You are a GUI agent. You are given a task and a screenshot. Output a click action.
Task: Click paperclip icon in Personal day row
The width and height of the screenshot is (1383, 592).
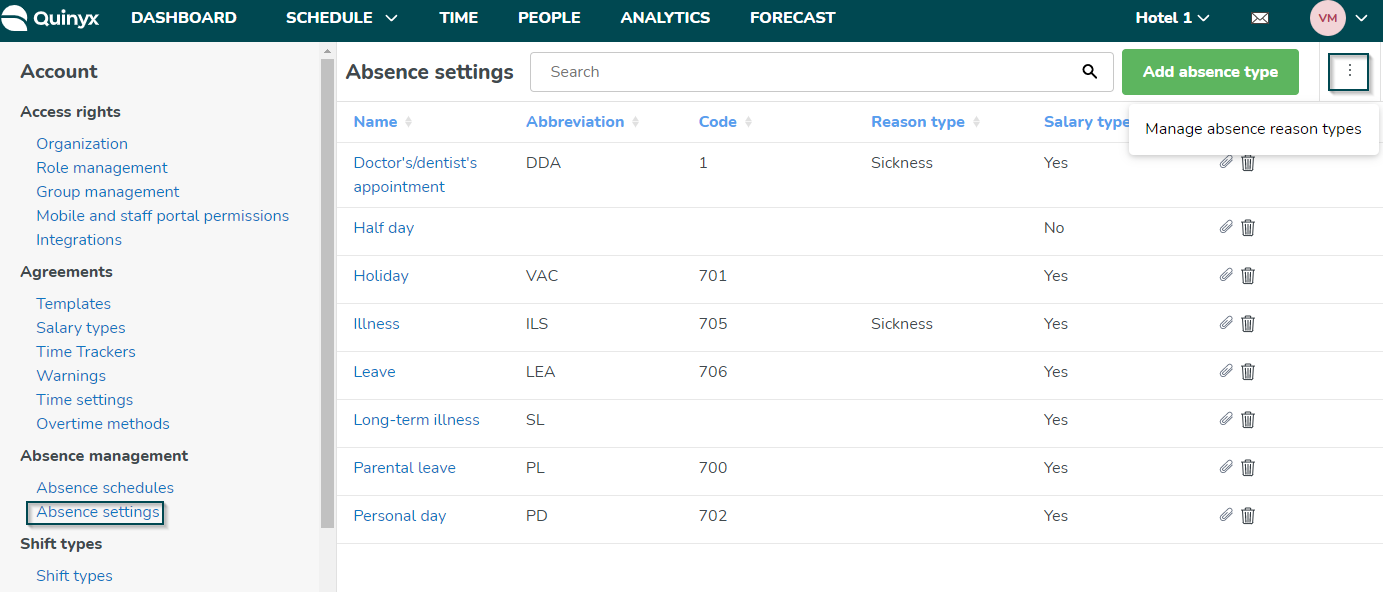(1226, 515)
